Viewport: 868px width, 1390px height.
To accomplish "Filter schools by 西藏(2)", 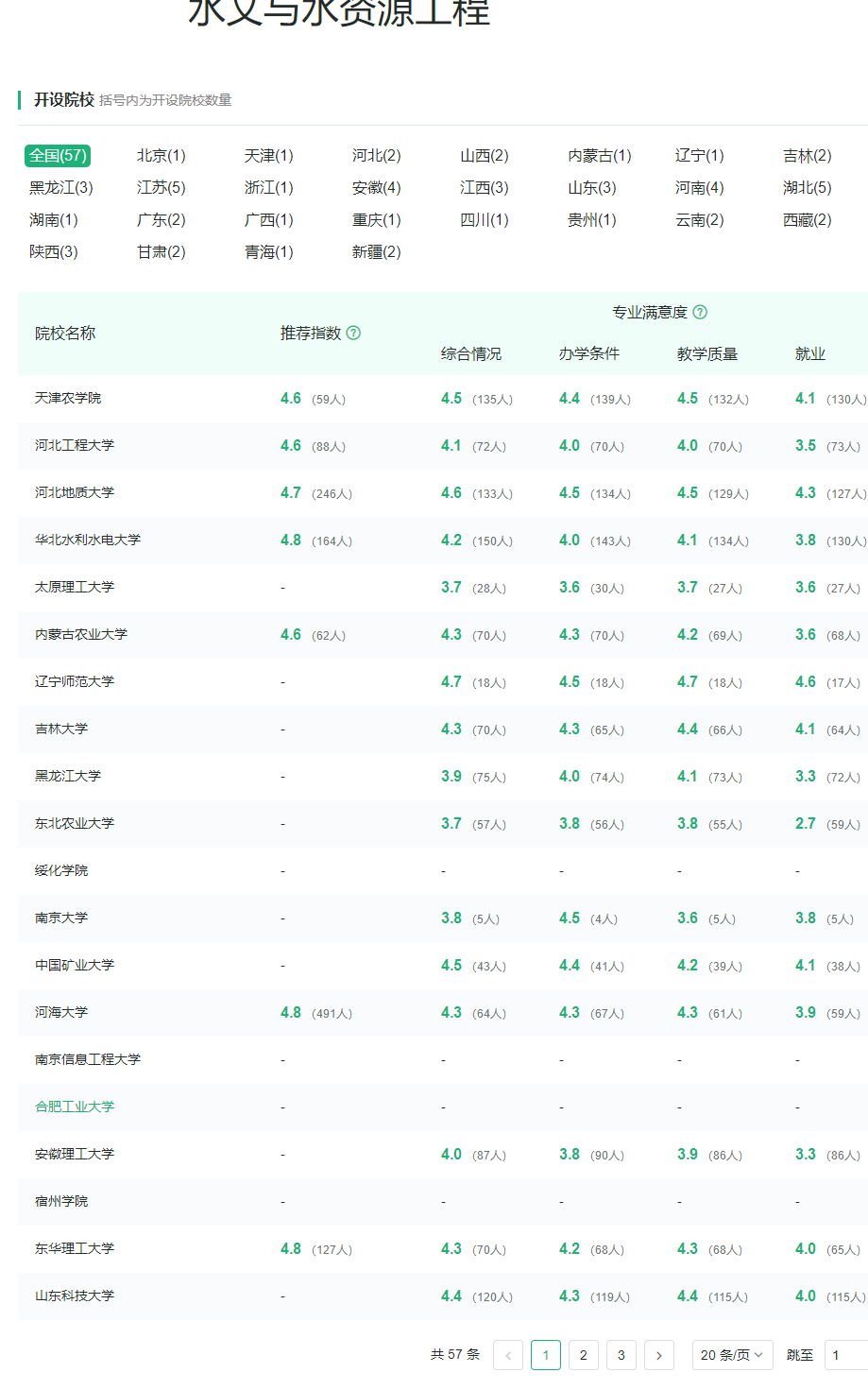I will pyautogui.click(x=808, y=219).
